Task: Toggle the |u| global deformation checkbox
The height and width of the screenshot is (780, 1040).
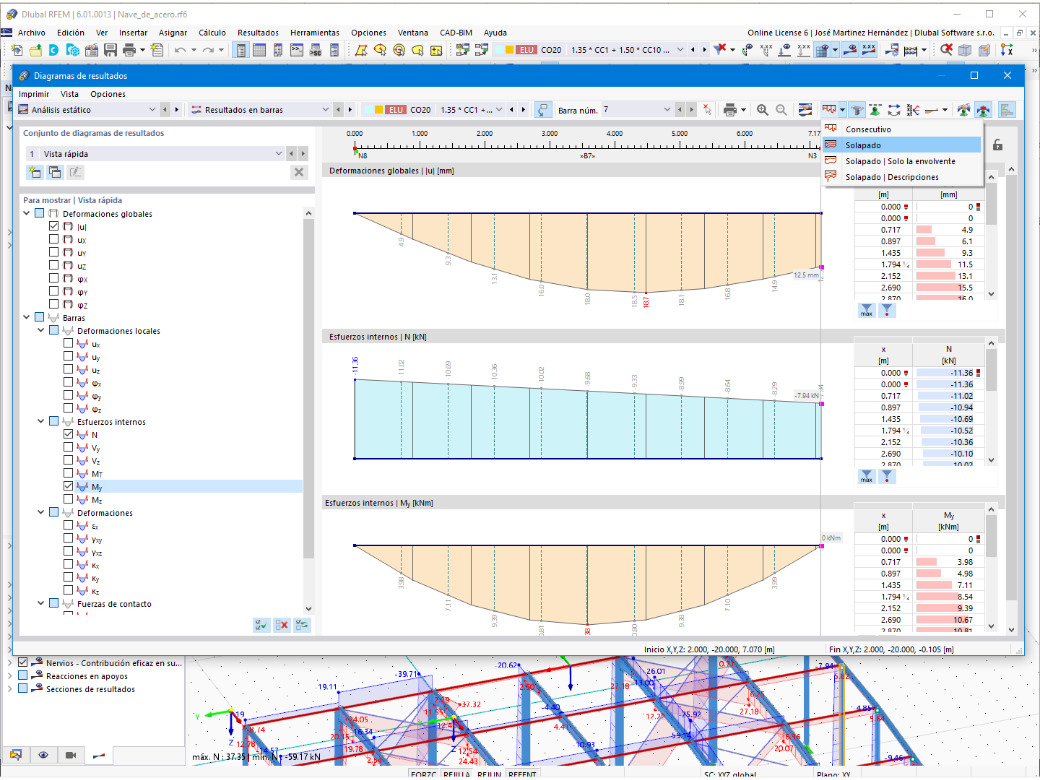Action: [54, 226]
